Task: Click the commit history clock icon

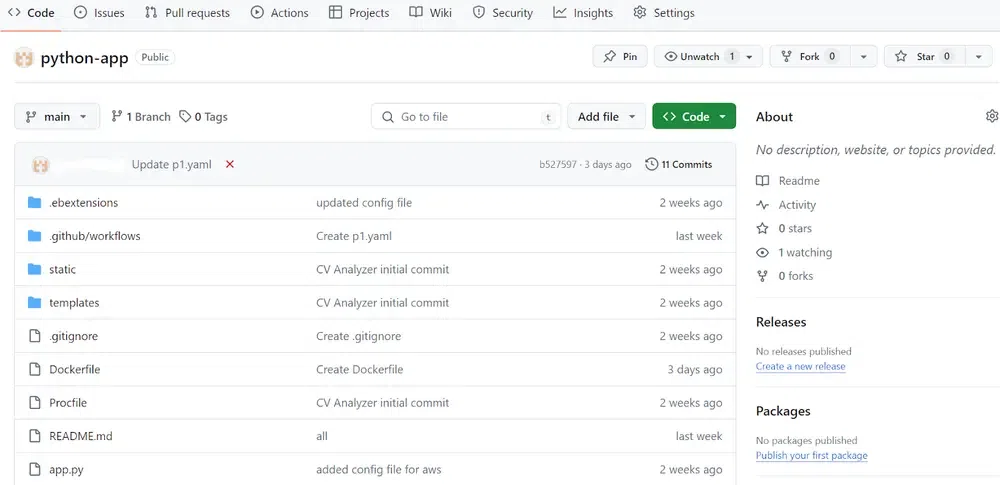Action: point(651,165)
